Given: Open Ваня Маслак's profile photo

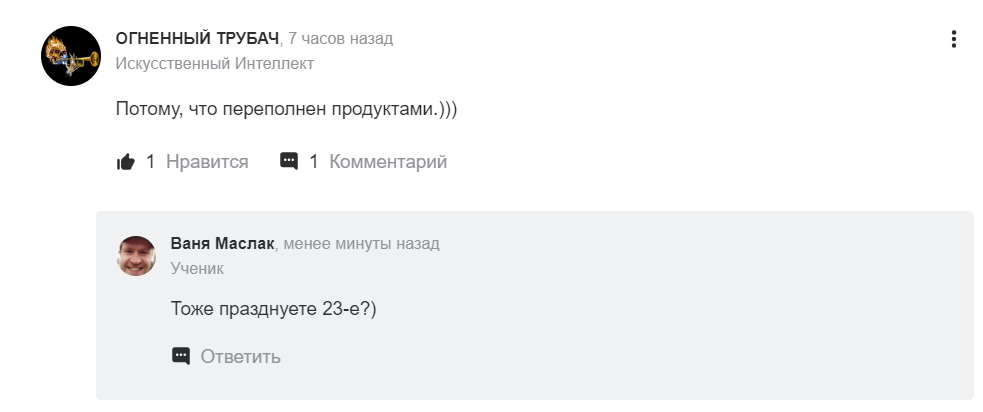Looking at the screenshot, I should coord(136,256).
